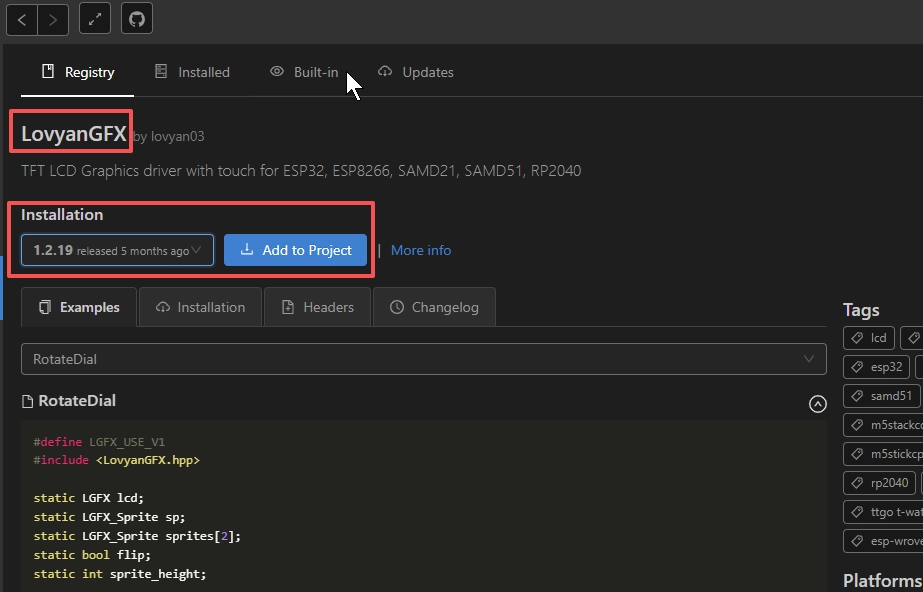The width and height of the screenshot is (923, 592).
Task: Click the Installation section heading
Action: 62,215
